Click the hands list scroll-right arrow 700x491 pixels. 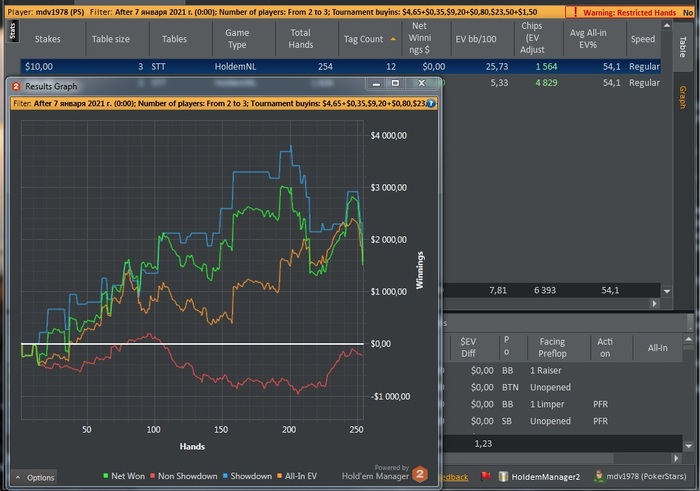(676, 458)
